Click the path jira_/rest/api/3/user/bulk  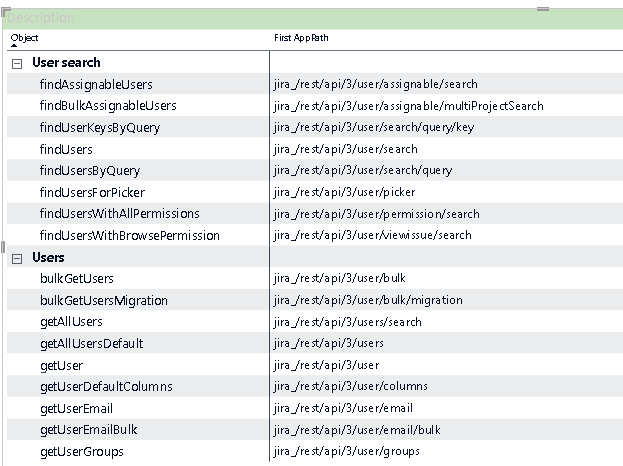coord(340,278)
